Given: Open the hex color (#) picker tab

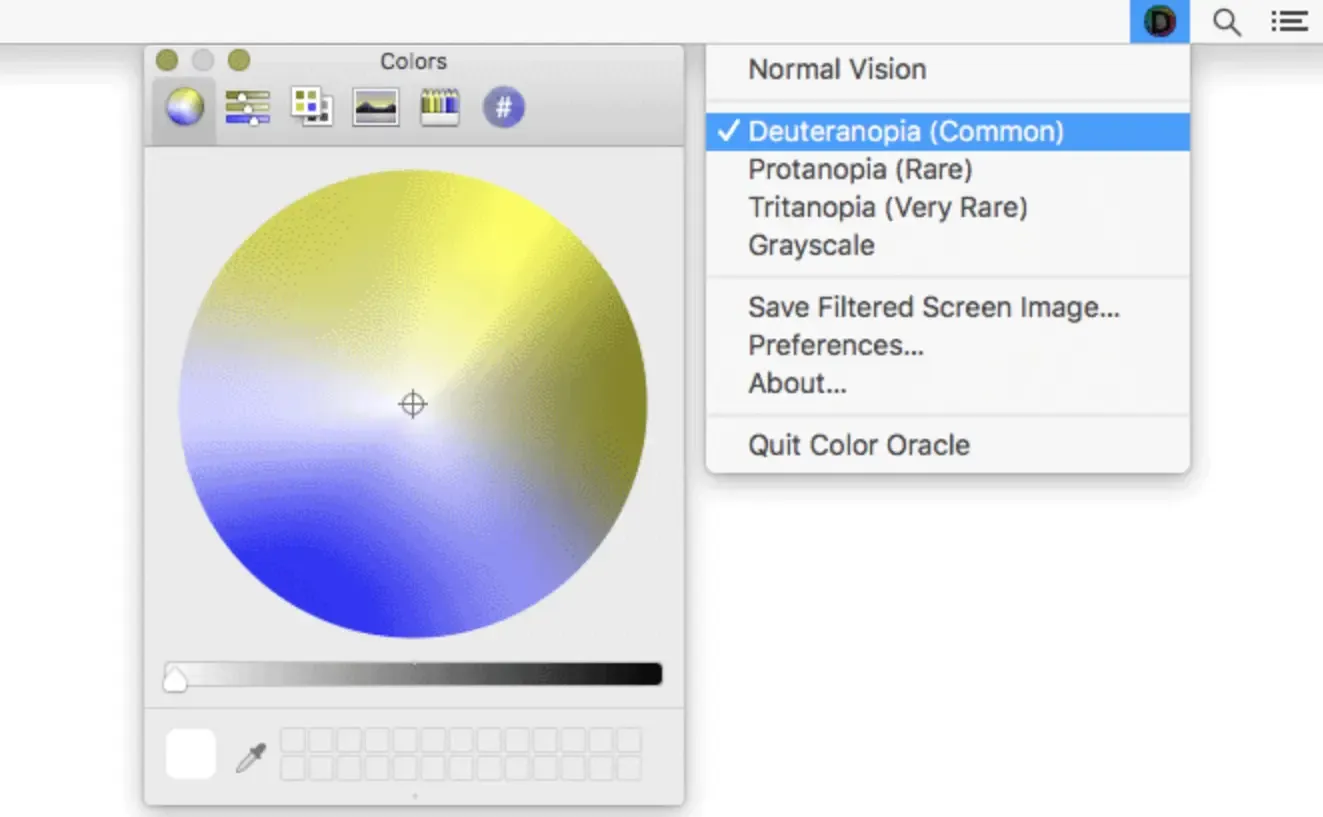Looking at the screenshot, I should pos(504,106).
